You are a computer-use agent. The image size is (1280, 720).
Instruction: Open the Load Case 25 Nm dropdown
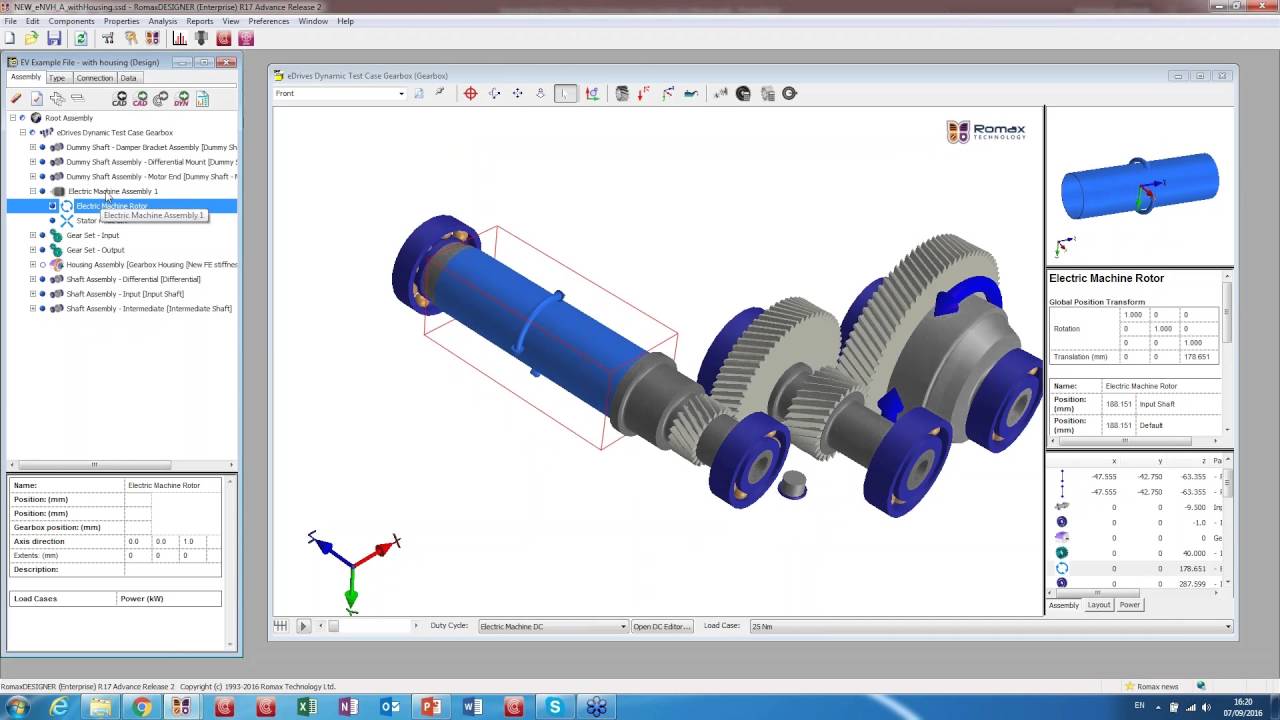pyautogui.click(x=990, y=626)
